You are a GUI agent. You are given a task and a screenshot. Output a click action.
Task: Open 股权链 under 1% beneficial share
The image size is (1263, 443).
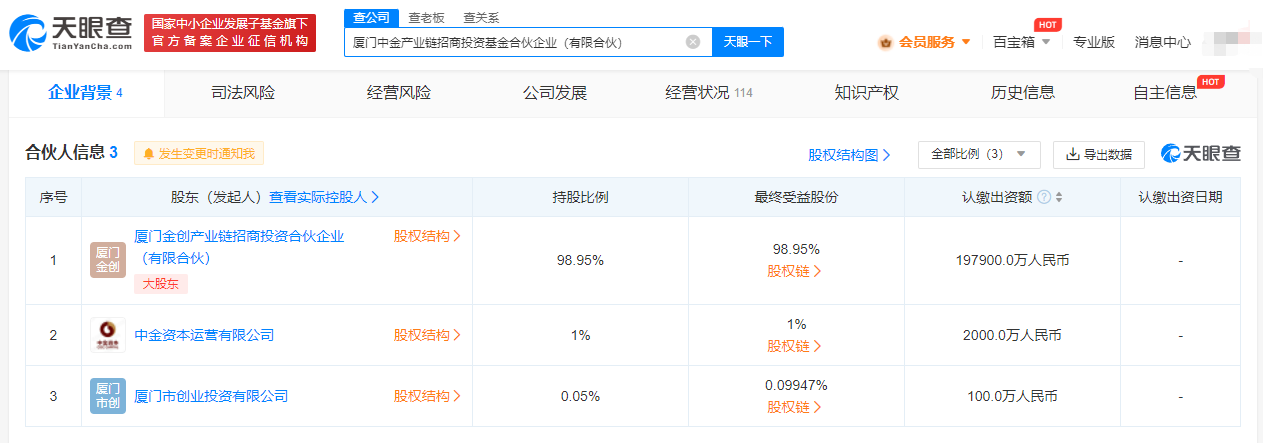pos(795,346)
